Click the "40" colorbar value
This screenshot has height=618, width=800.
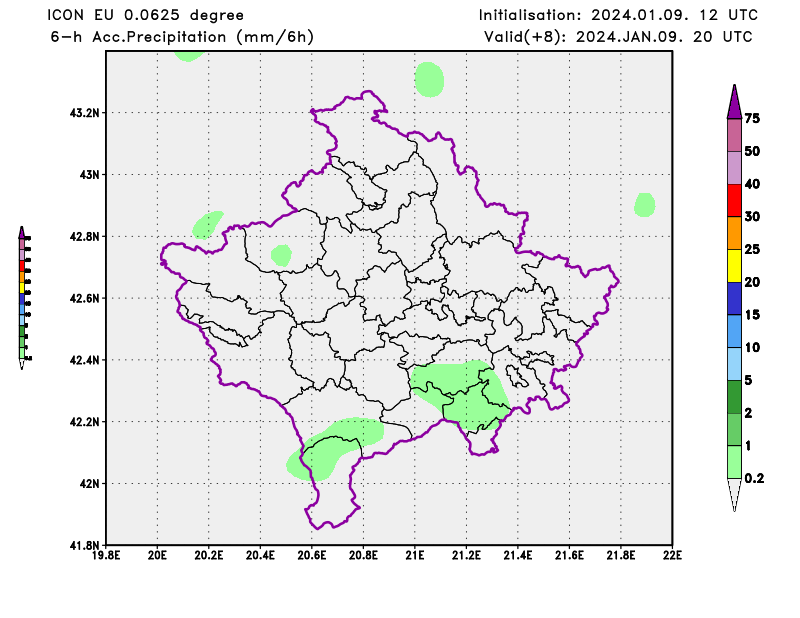pos(752,184)
